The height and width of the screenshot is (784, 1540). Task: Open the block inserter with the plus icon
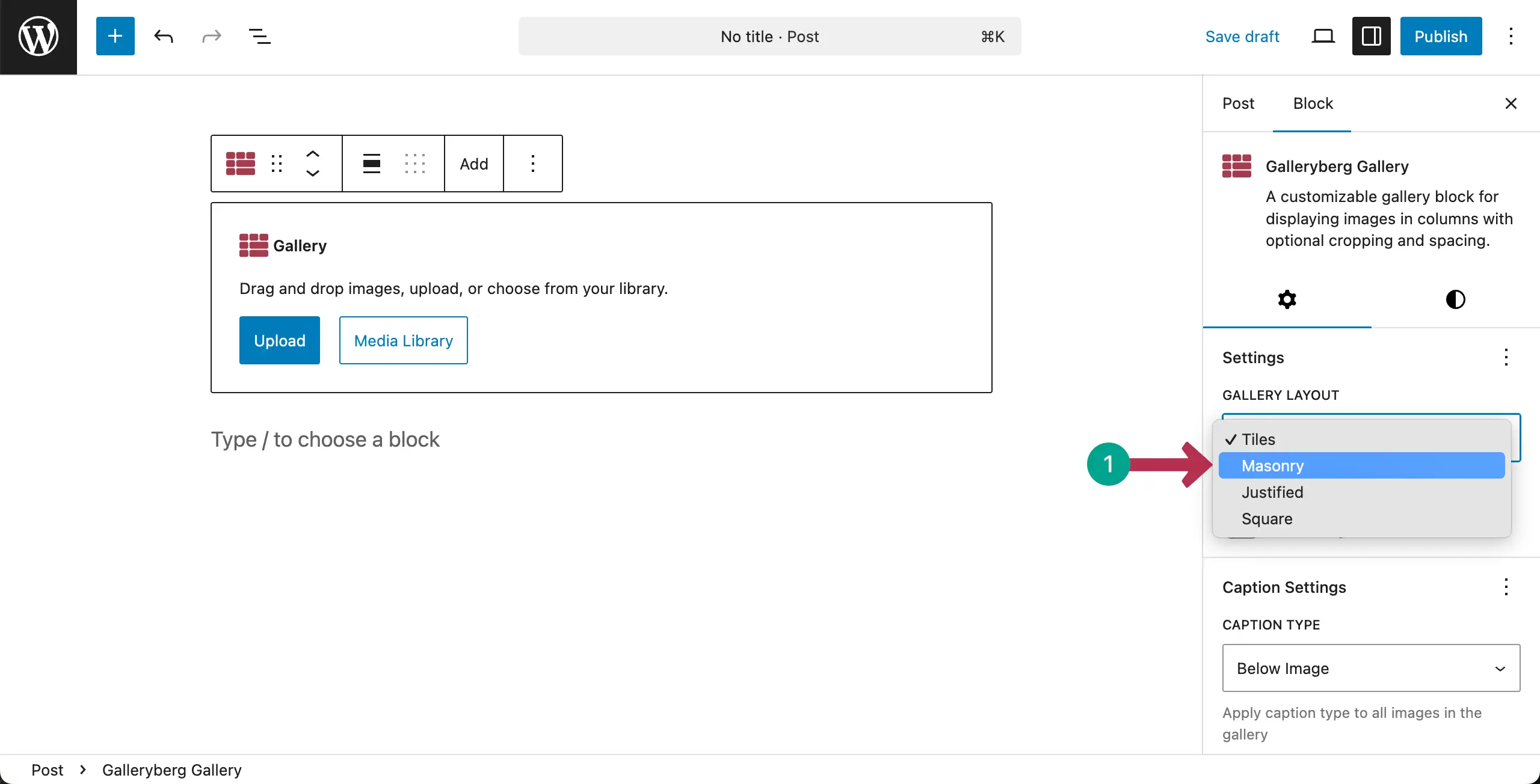tap(114, 36)
